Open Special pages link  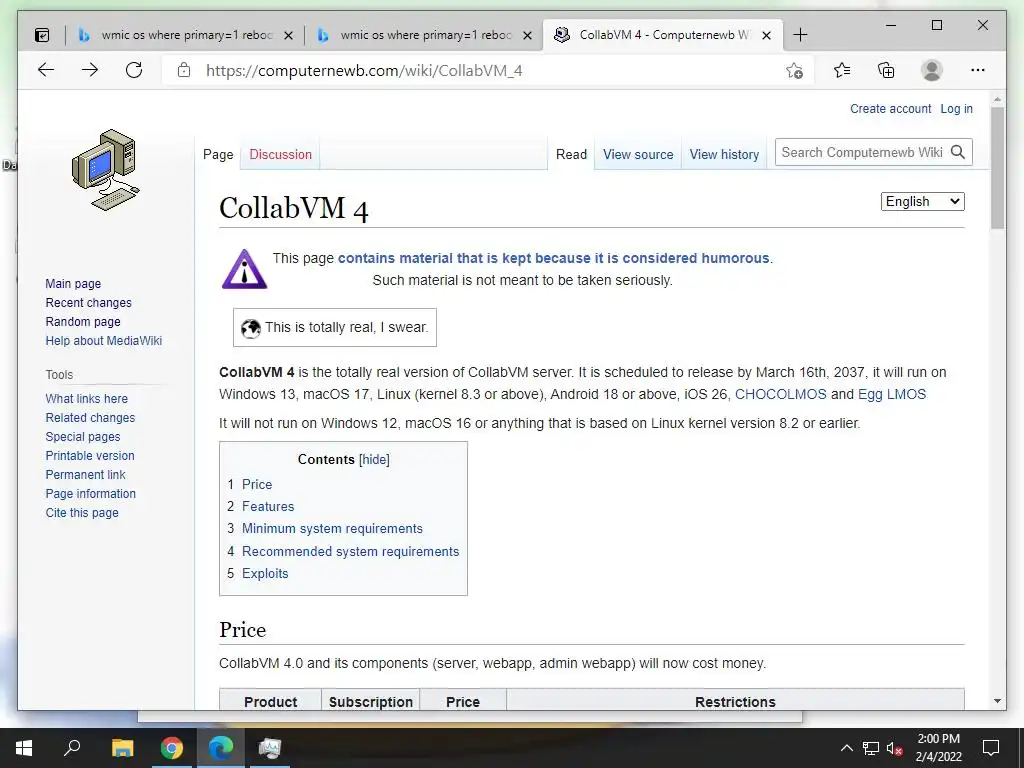pos(83,436)
